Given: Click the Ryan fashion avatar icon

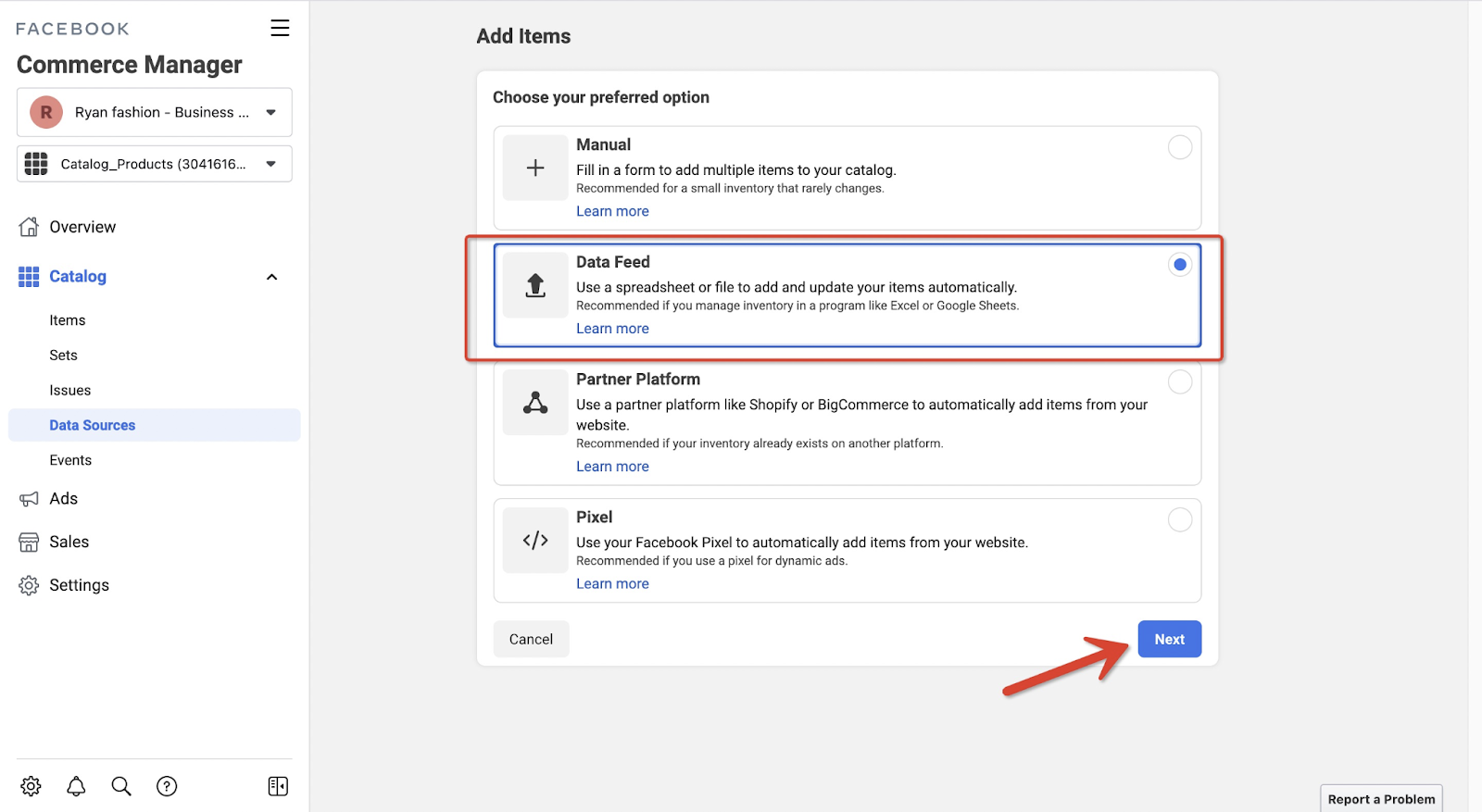Looking at the screenshot, I should point(46,112).
